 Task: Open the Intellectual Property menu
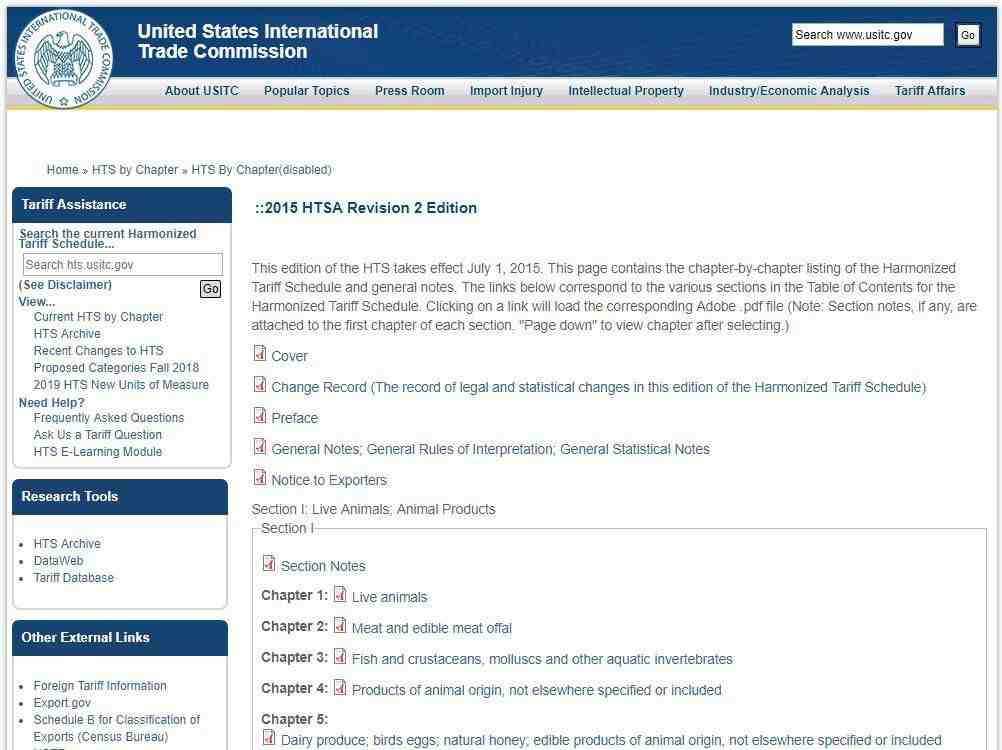[626, 91]
